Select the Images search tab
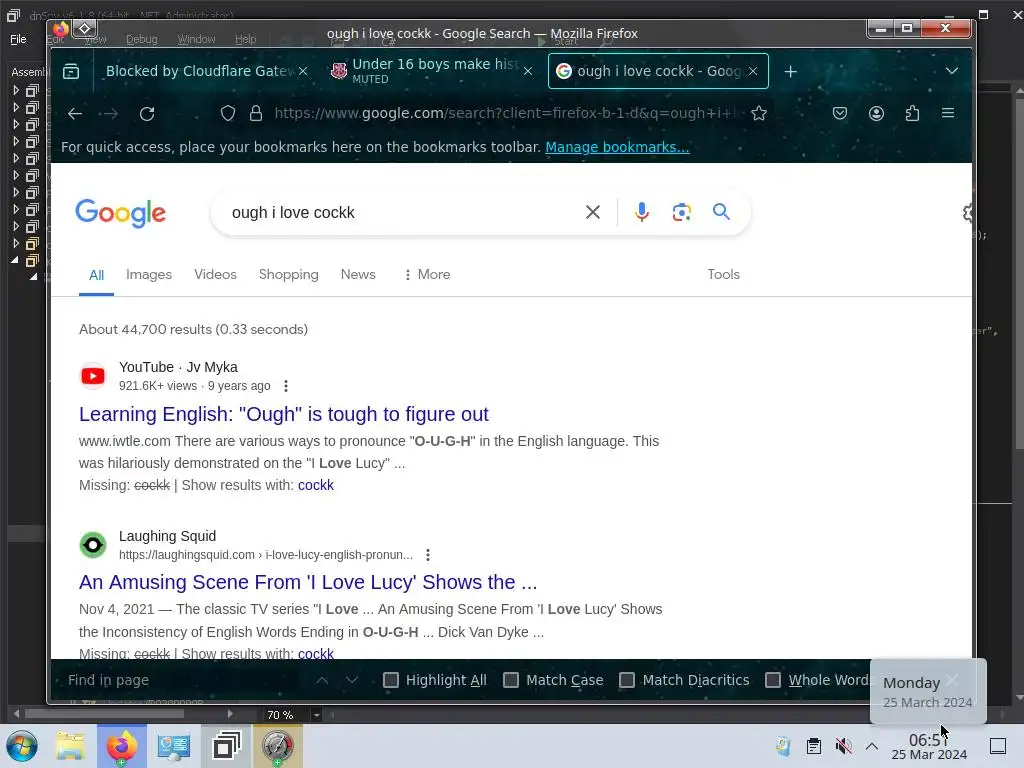The height and width of the screenshot is (768, 1024). [x=149, y=274]
